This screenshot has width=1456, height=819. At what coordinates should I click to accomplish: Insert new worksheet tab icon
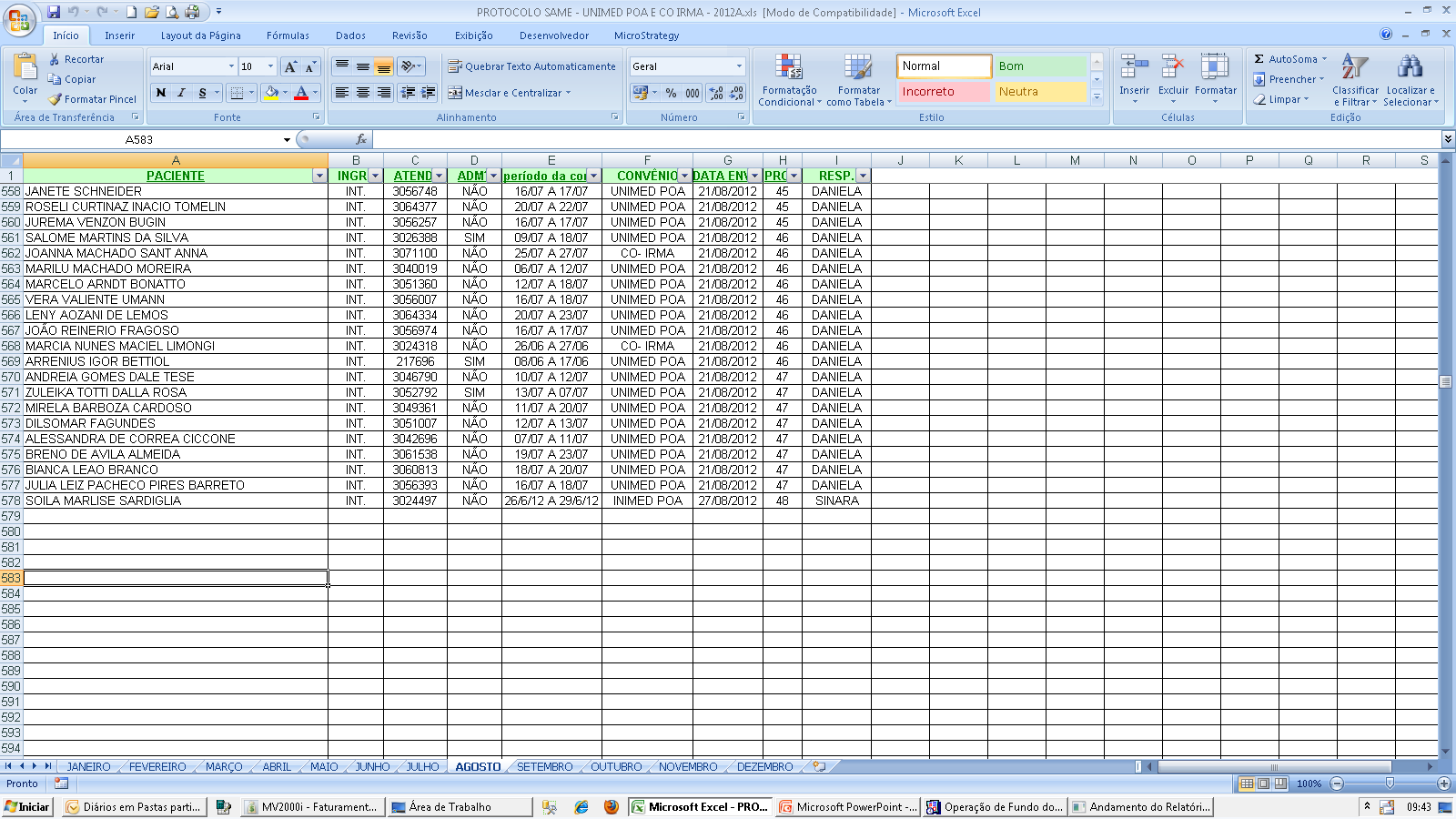(819, 766)
